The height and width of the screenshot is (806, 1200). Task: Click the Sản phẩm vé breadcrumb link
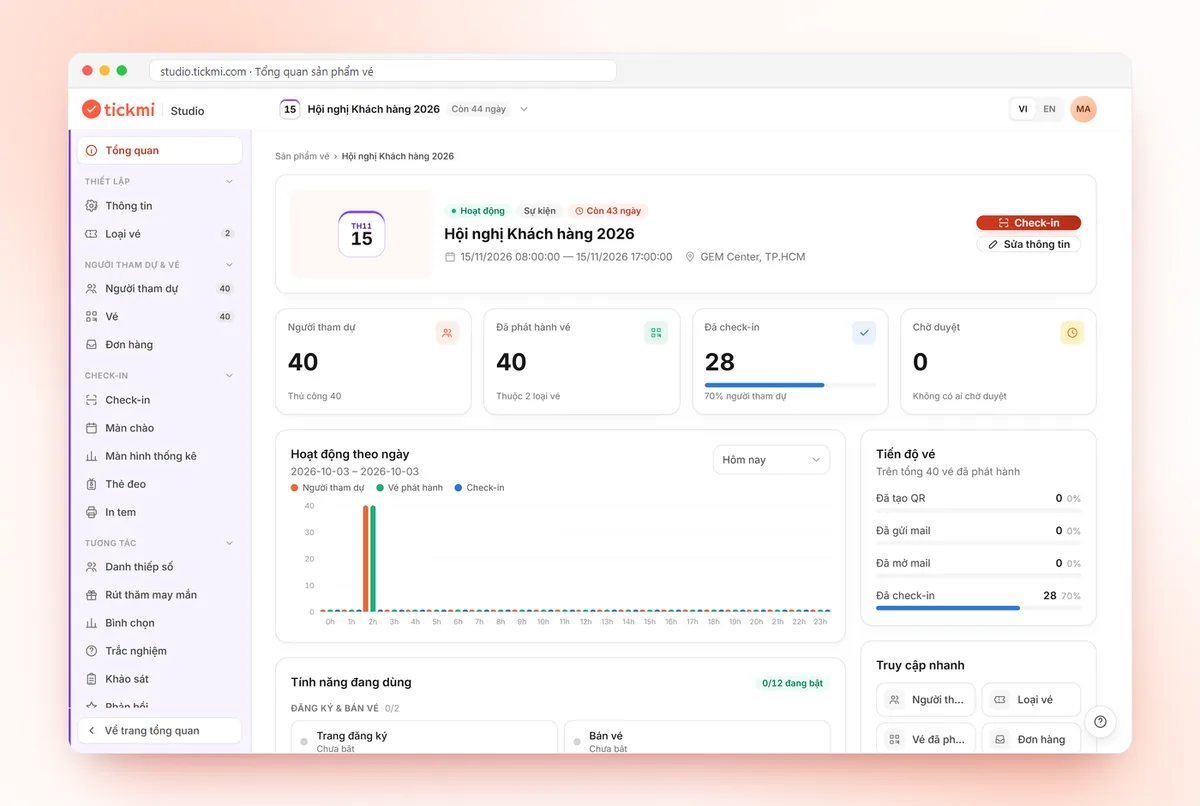tap(302, 157)
